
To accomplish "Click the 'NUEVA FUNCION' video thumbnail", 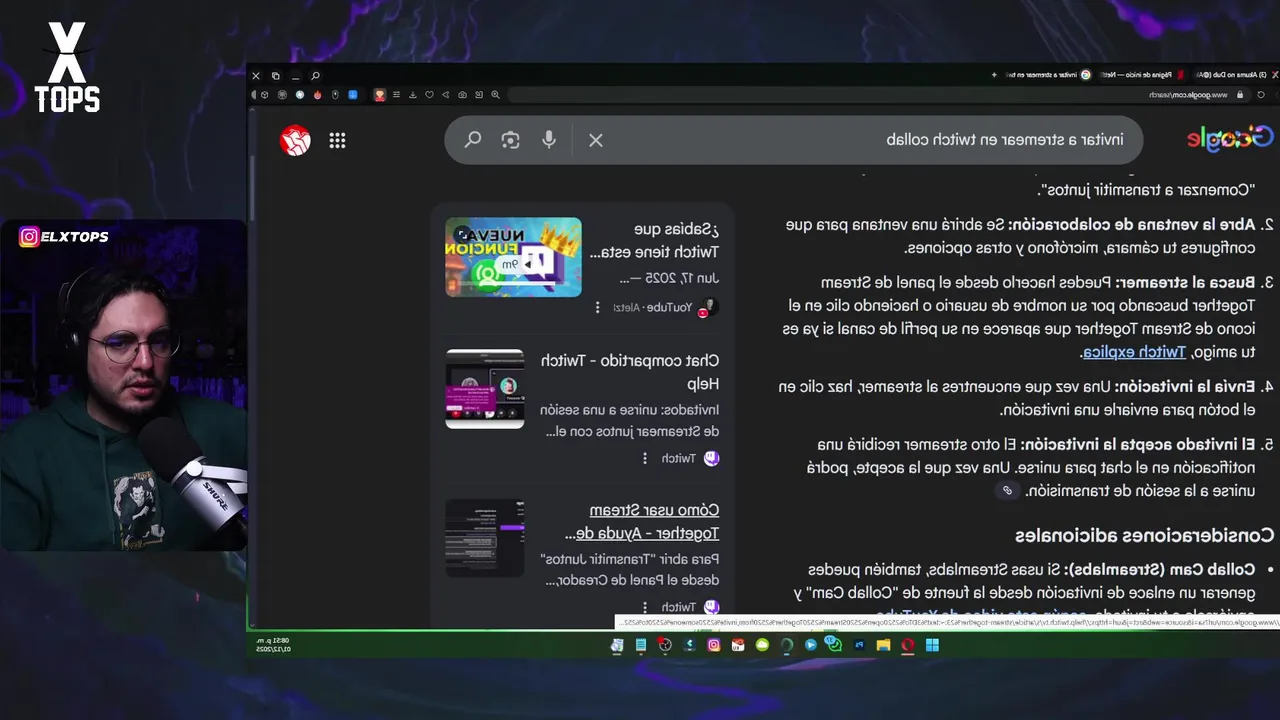I will click(x=513, y=257).
